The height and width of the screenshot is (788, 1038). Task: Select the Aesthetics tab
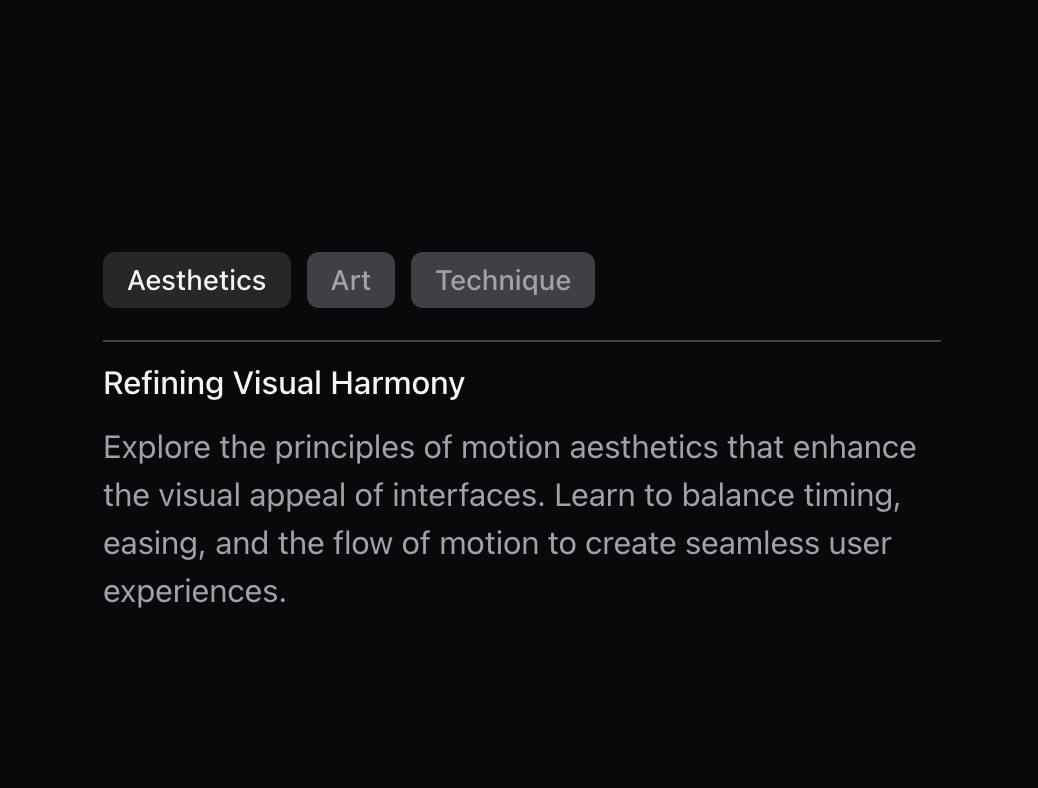[197, 280]
